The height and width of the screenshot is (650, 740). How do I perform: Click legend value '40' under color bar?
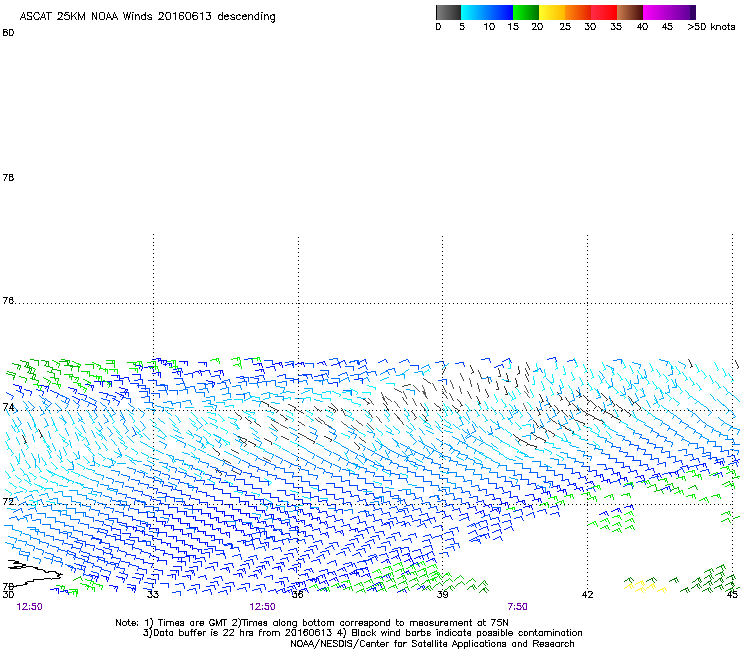pyautogui.click(x=642, y=27)
